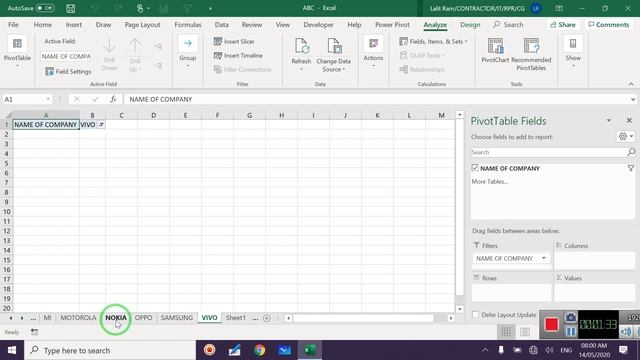Click the filter icon beside NAME OF COMPANY field
Screen dimensions: 640x360
[631, 168]
